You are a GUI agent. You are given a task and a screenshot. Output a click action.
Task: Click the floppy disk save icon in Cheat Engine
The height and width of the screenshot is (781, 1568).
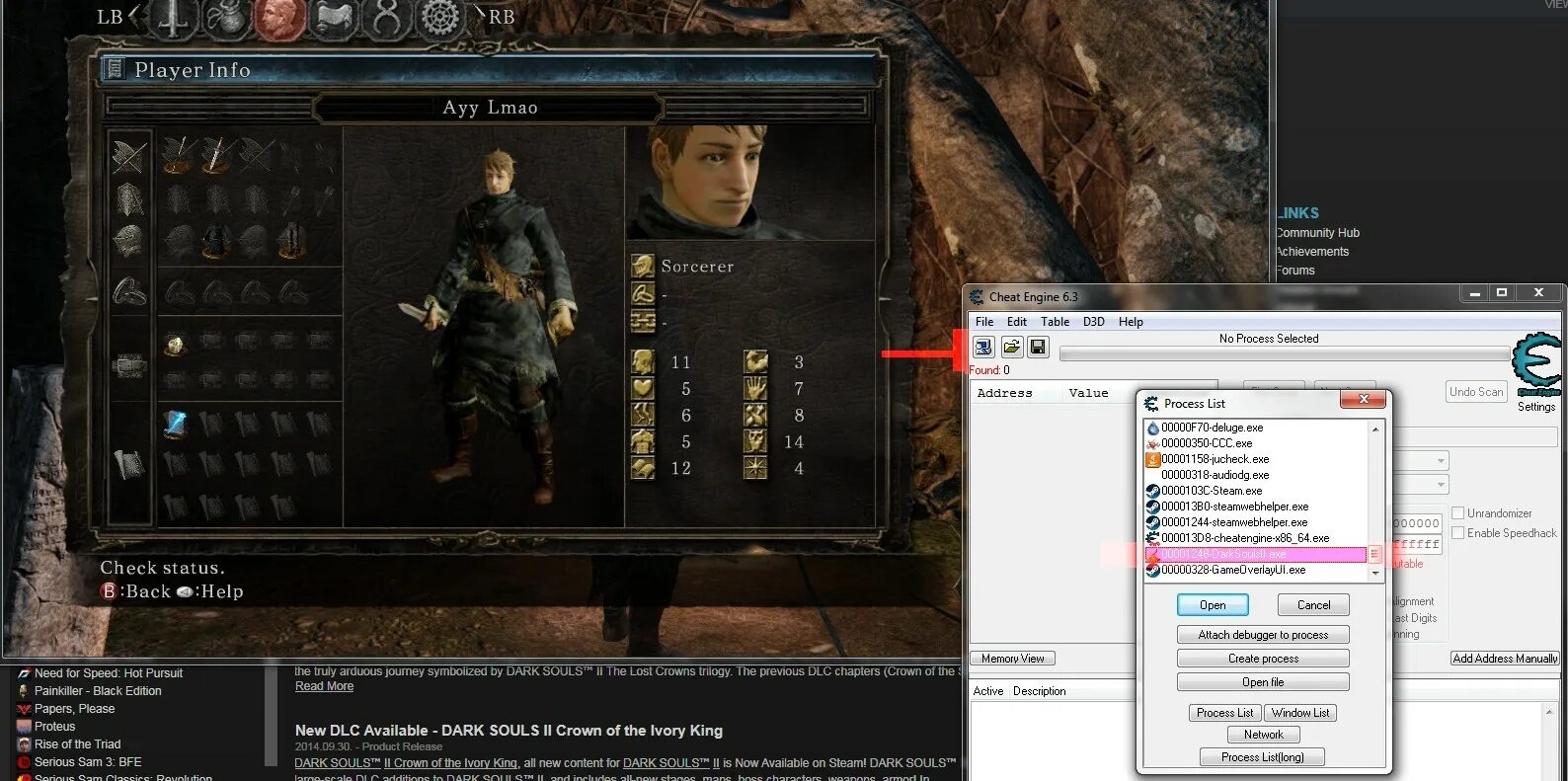(1038, 347)
